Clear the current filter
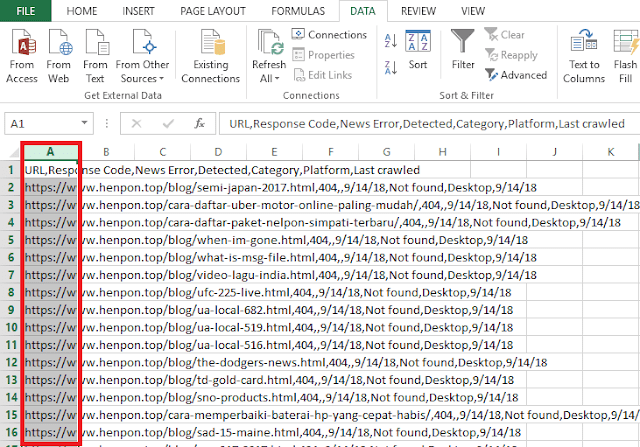 tap(504, 35)
